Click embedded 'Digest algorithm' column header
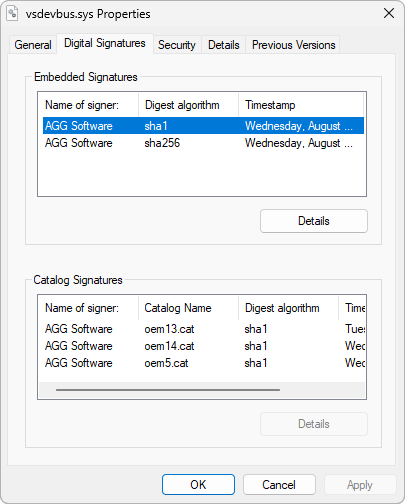 [189, 105]
